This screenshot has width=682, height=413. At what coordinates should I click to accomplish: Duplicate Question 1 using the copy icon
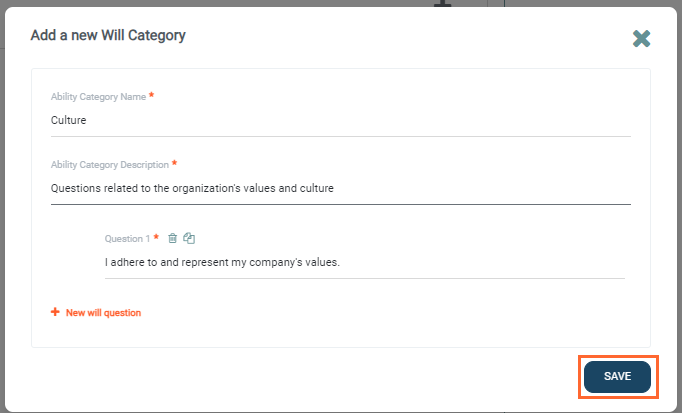189,238
